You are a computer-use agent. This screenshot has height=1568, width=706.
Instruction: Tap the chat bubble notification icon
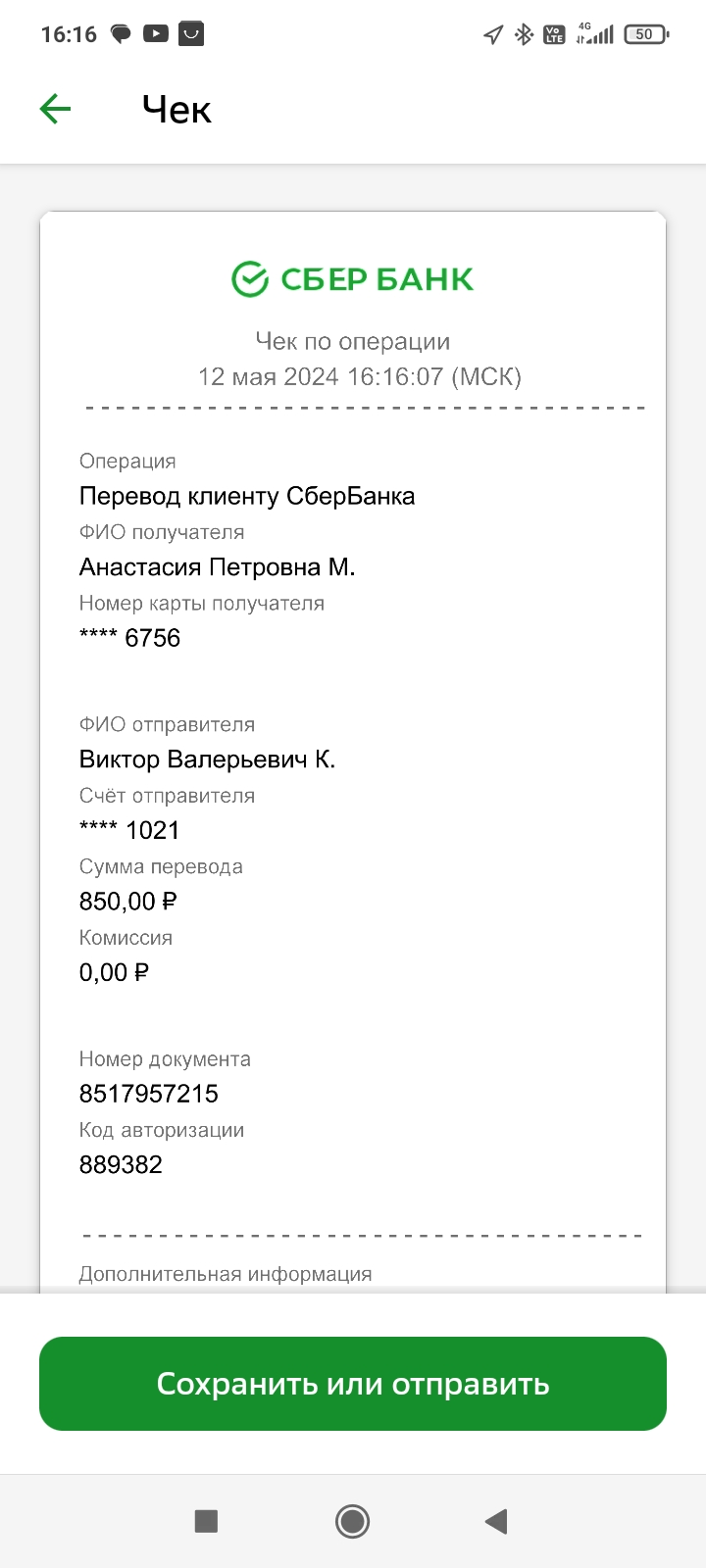(121, 34)
